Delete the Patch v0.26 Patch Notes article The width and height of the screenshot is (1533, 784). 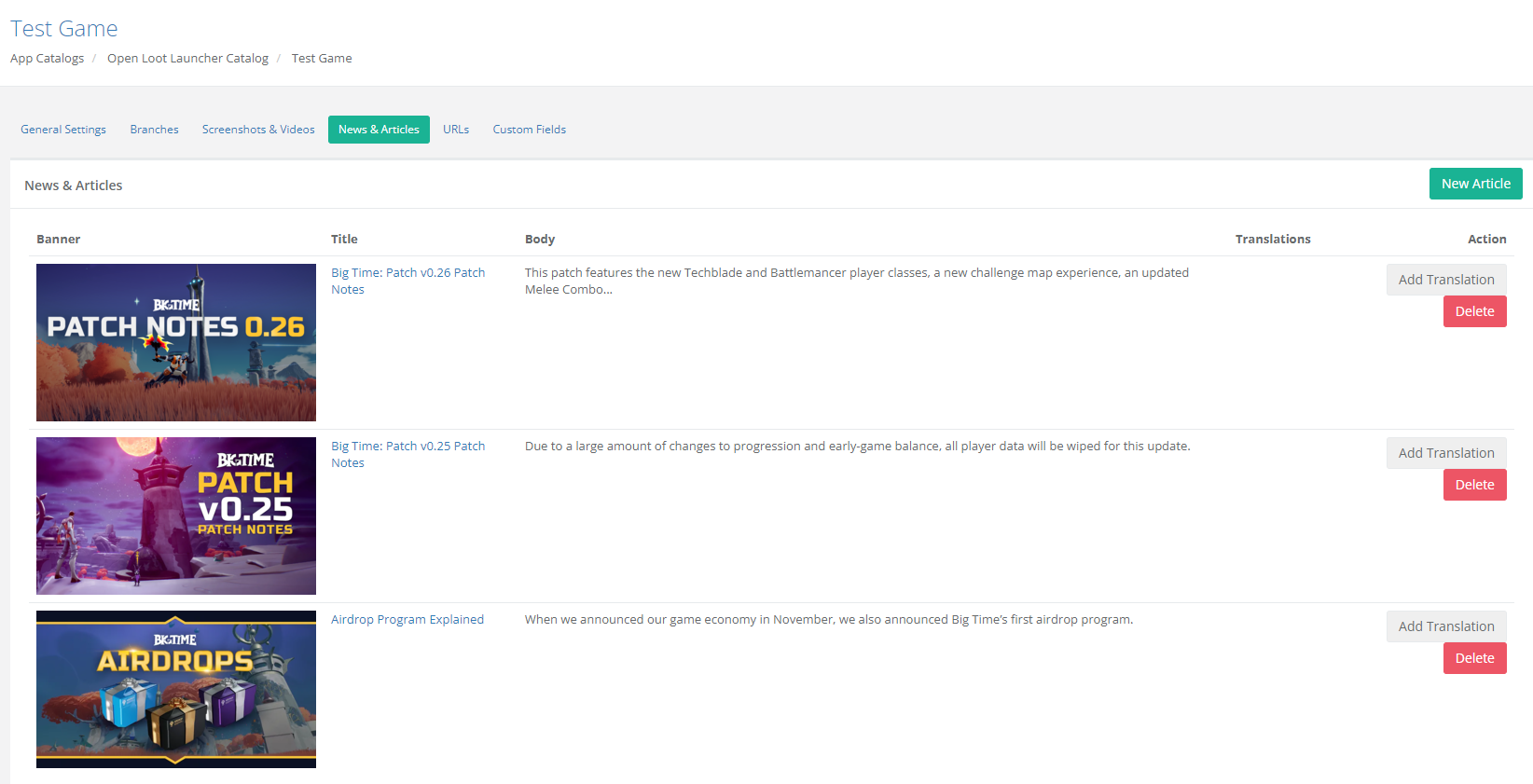1474,311
